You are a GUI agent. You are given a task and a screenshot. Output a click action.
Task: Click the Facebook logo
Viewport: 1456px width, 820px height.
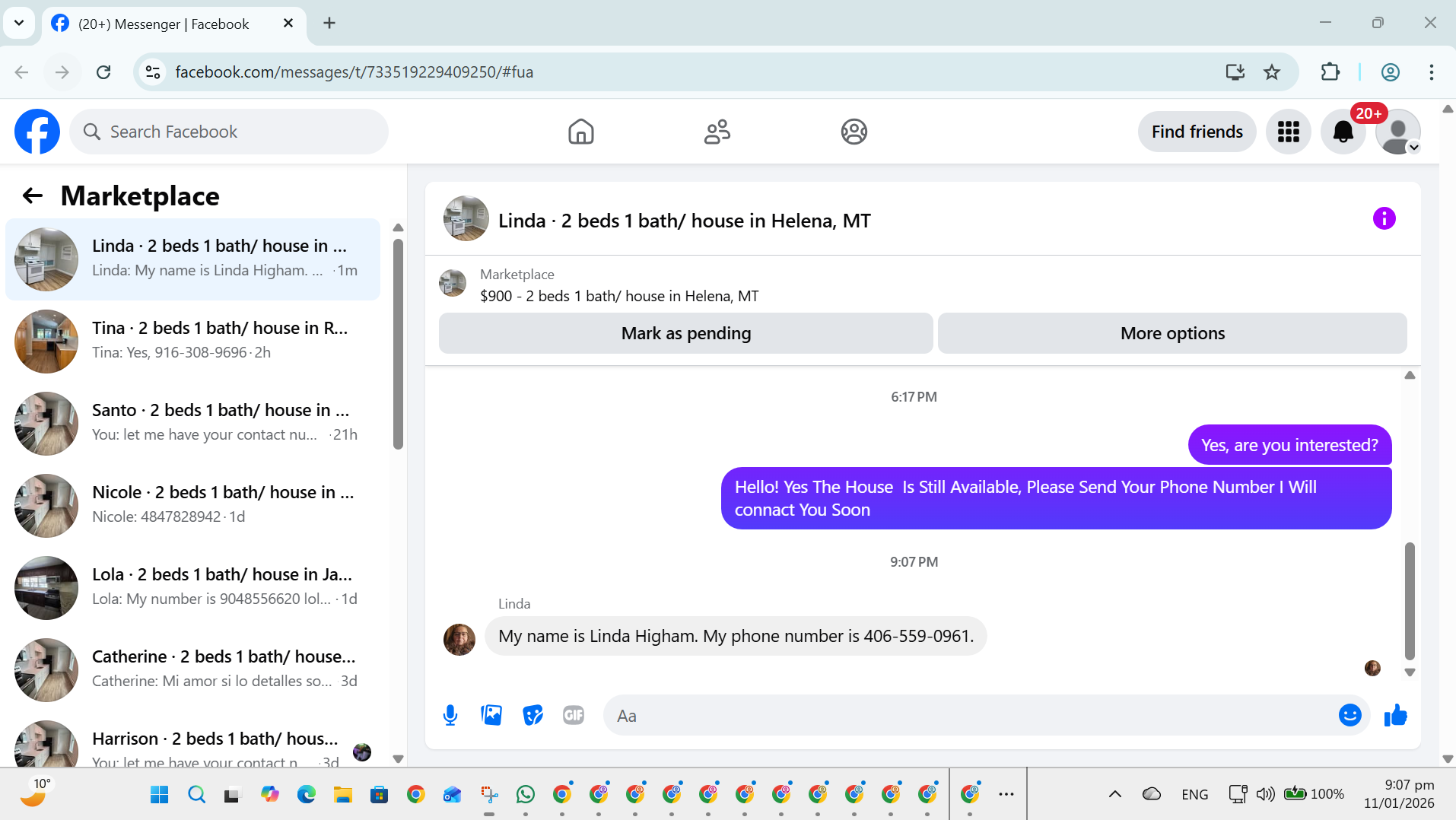37,132
